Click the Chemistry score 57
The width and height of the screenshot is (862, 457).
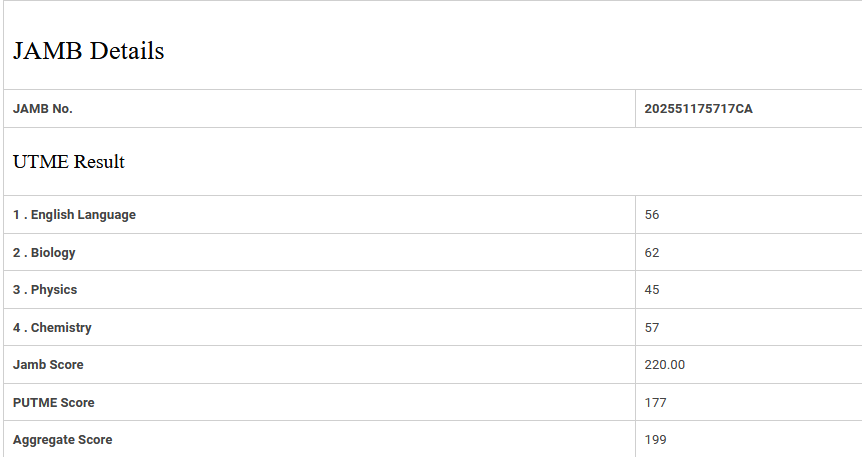click(652, 328)
